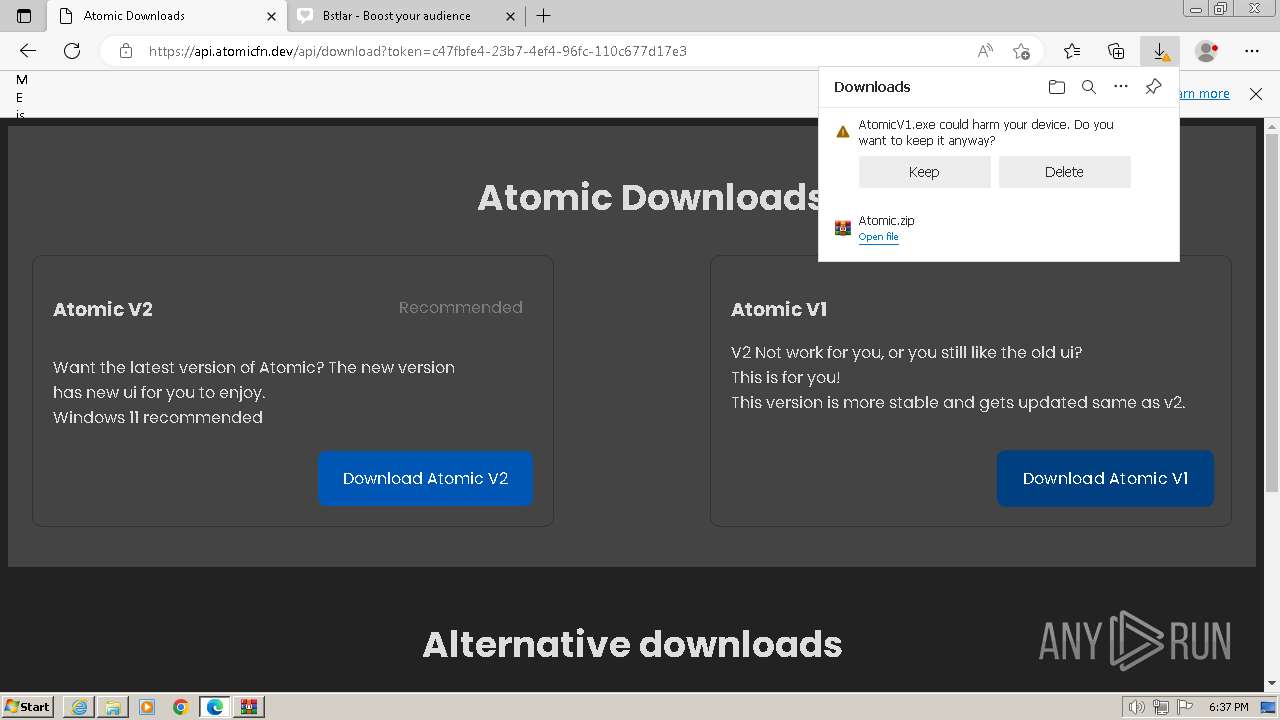View site info via lock icon
The height and width of the screenshot is (720, 1280).
126,51
